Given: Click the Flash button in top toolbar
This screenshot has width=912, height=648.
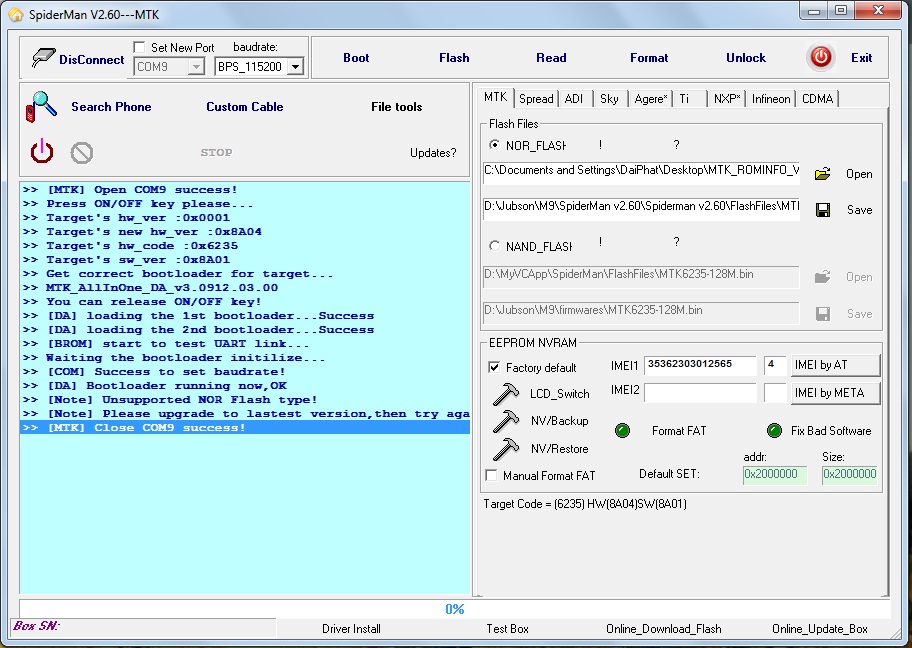Looking at the screenshot, I should click(x=454, y=58).
